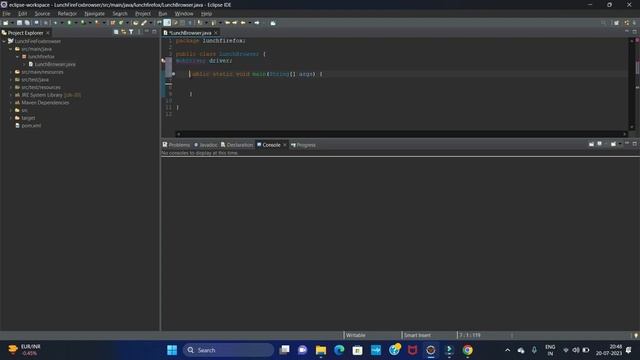Click the green Run button in toolbar

click(x=69, y=23)
